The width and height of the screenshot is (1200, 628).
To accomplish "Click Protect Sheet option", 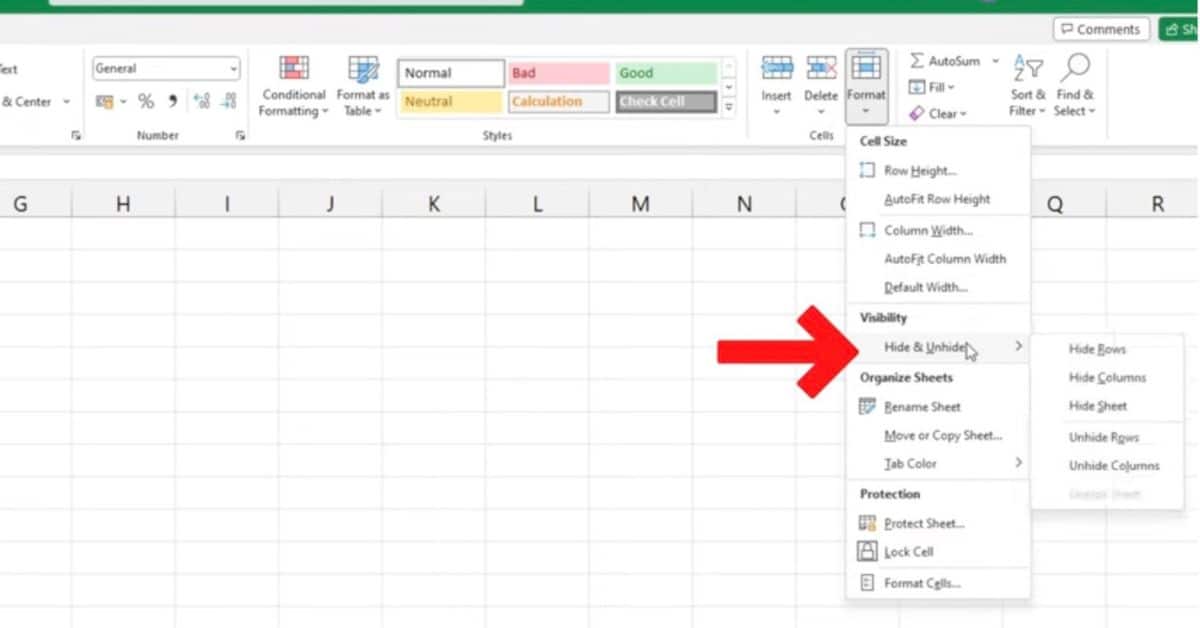I will click(922, 522).
